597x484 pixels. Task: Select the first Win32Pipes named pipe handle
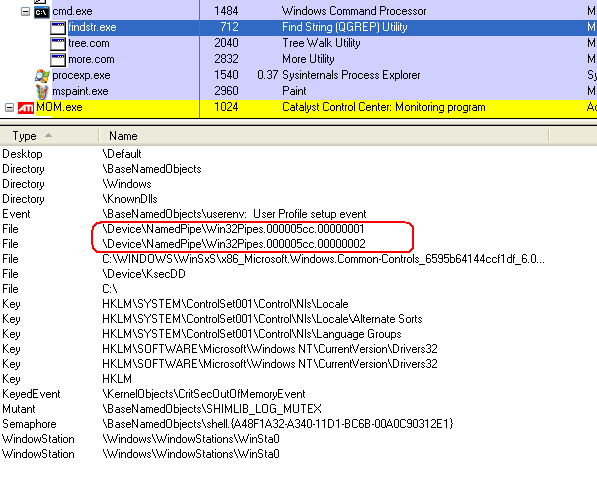point(233,229)
